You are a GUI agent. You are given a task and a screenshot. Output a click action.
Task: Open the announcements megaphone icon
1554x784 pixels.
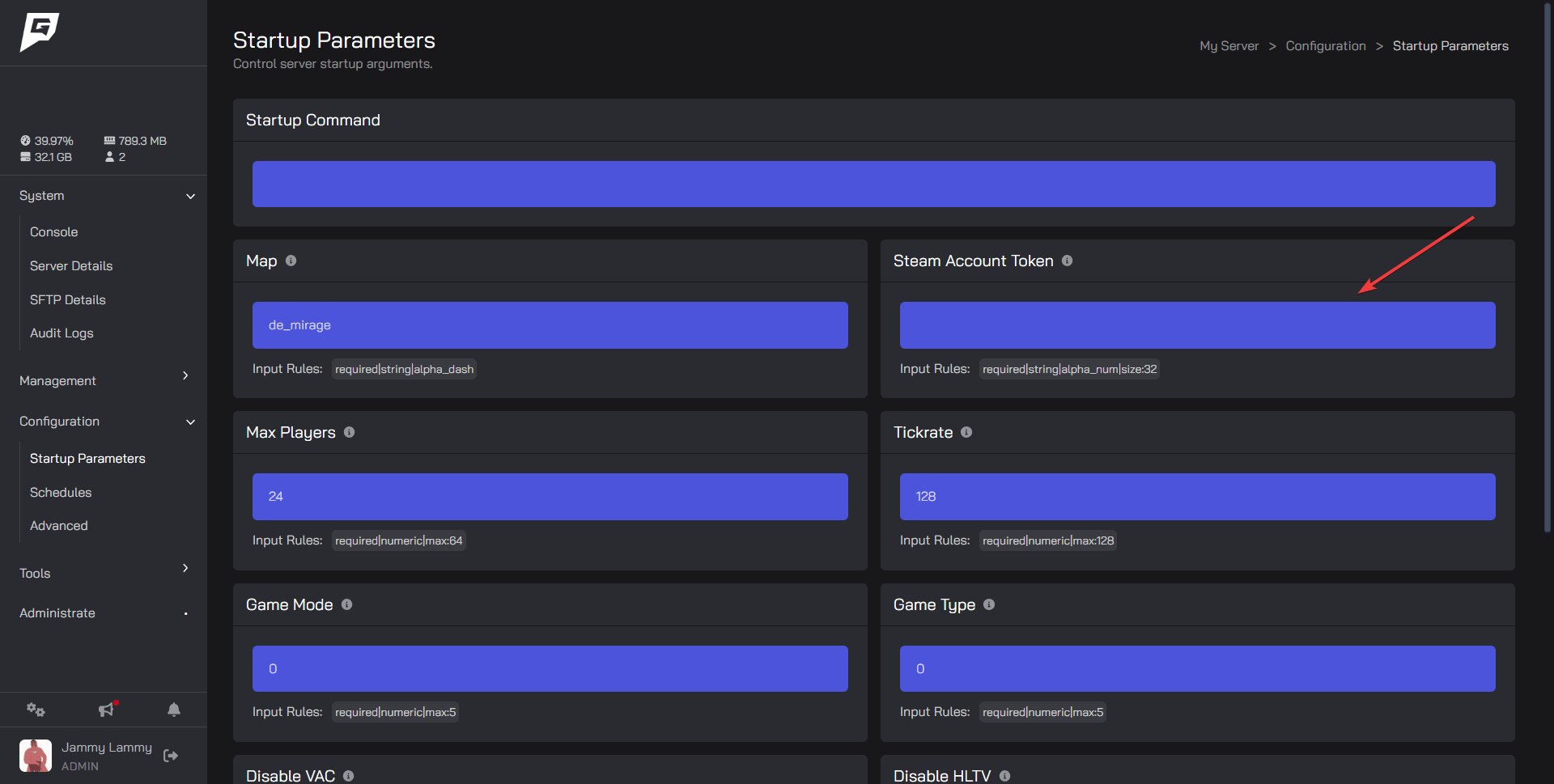[x=105, y=710]
